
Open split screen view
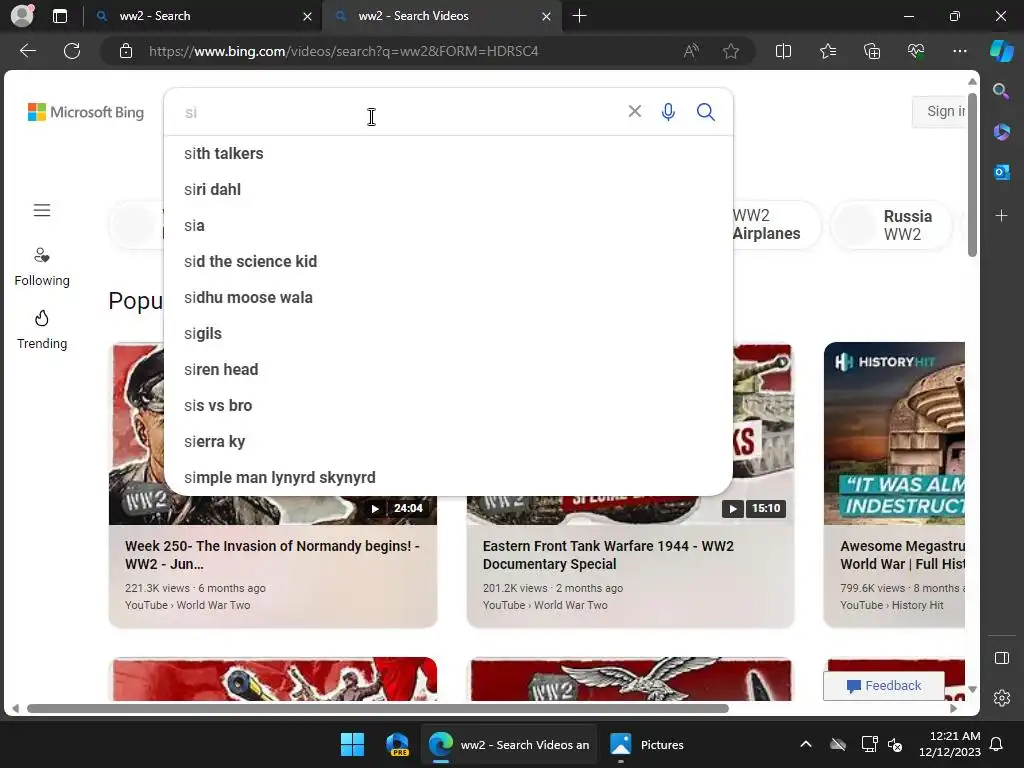[x=783, y=51]
